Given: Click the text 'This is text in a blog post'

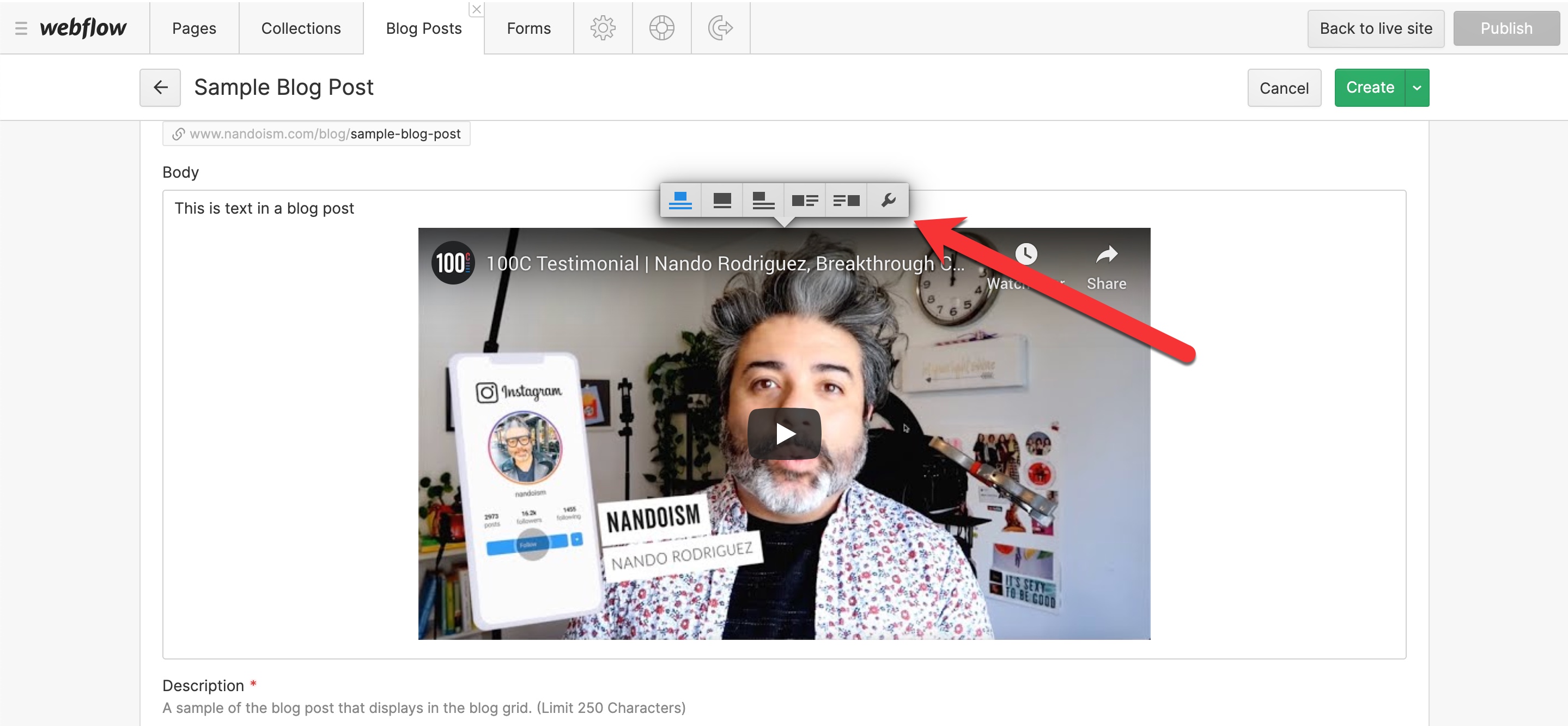Looking at the screenshot, I should tap(264, 208).
